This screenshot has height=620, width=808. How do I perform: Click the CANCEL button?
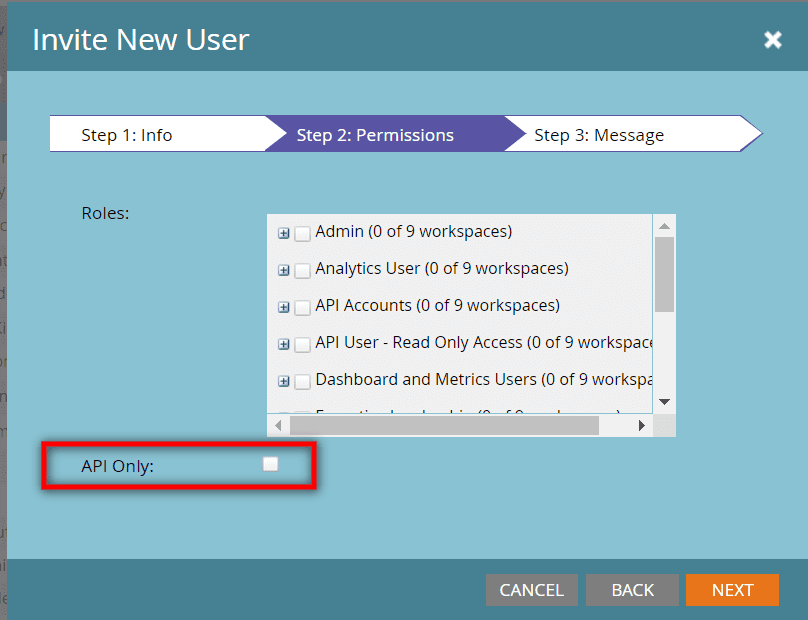531,590
